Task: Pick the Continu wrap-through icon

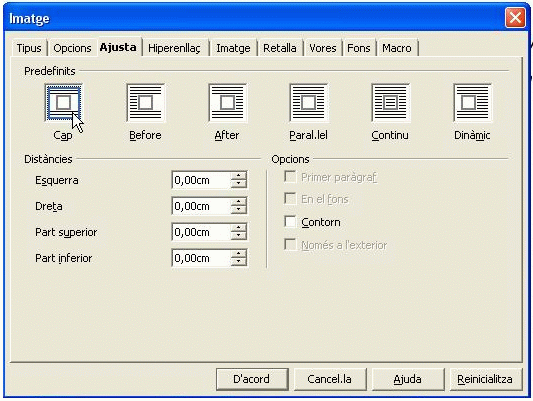Action: (390, 102)
